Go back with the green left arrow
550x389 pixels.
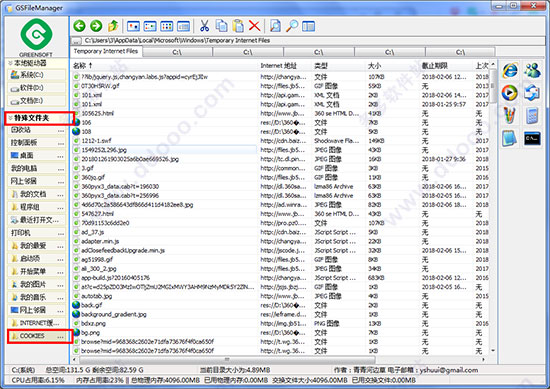80,26
